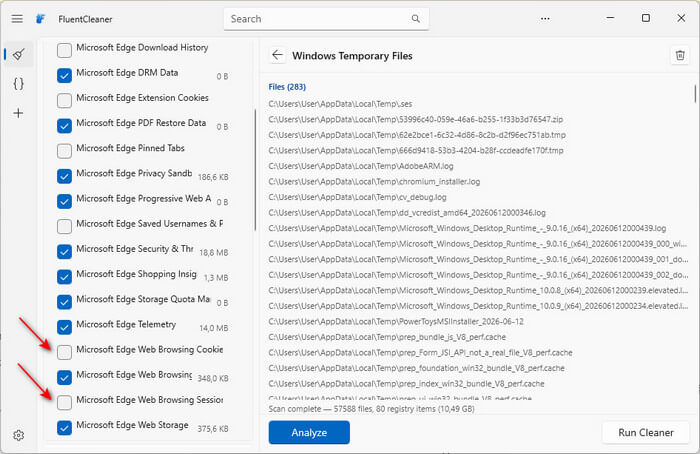Click the Files (283) heading

[x=287, y=87]
